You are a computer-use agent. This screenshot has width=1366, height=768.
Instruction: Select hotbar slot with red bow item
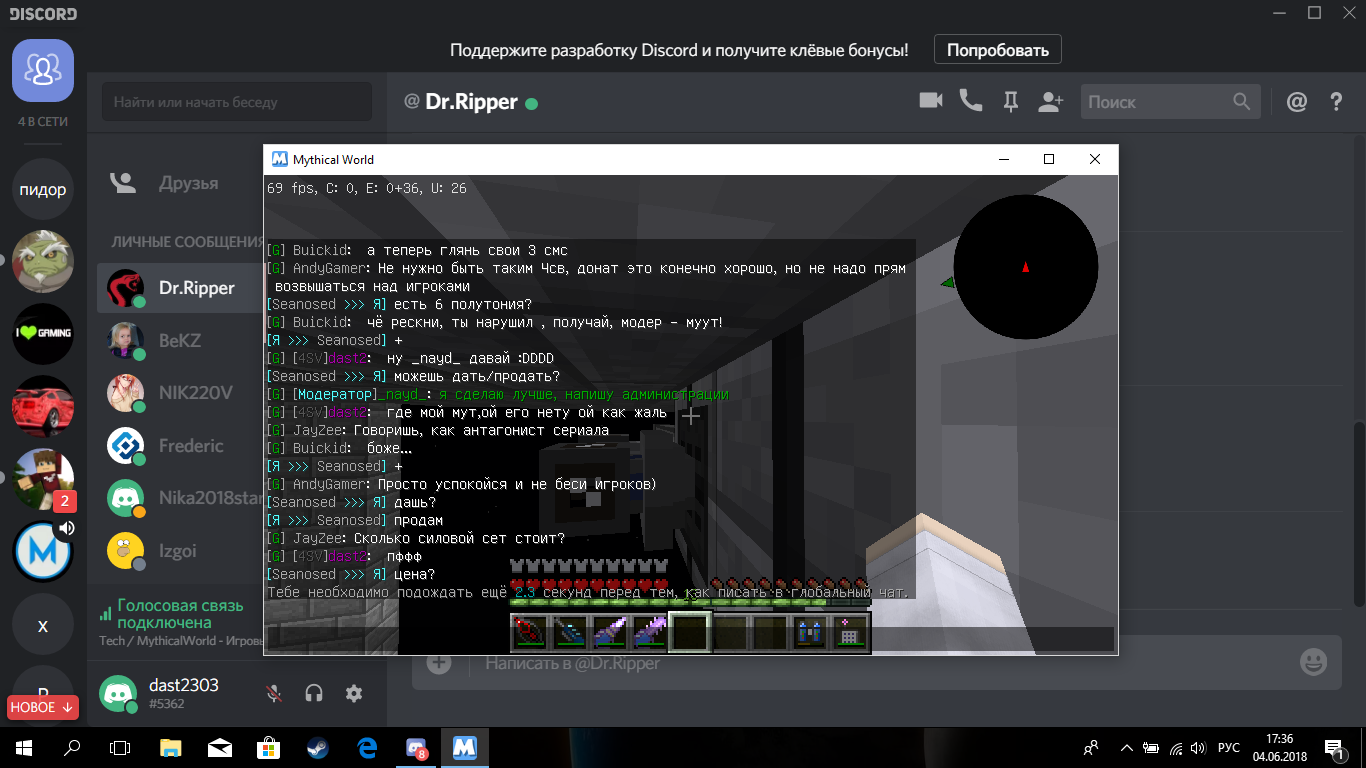[x=529, y=633]
